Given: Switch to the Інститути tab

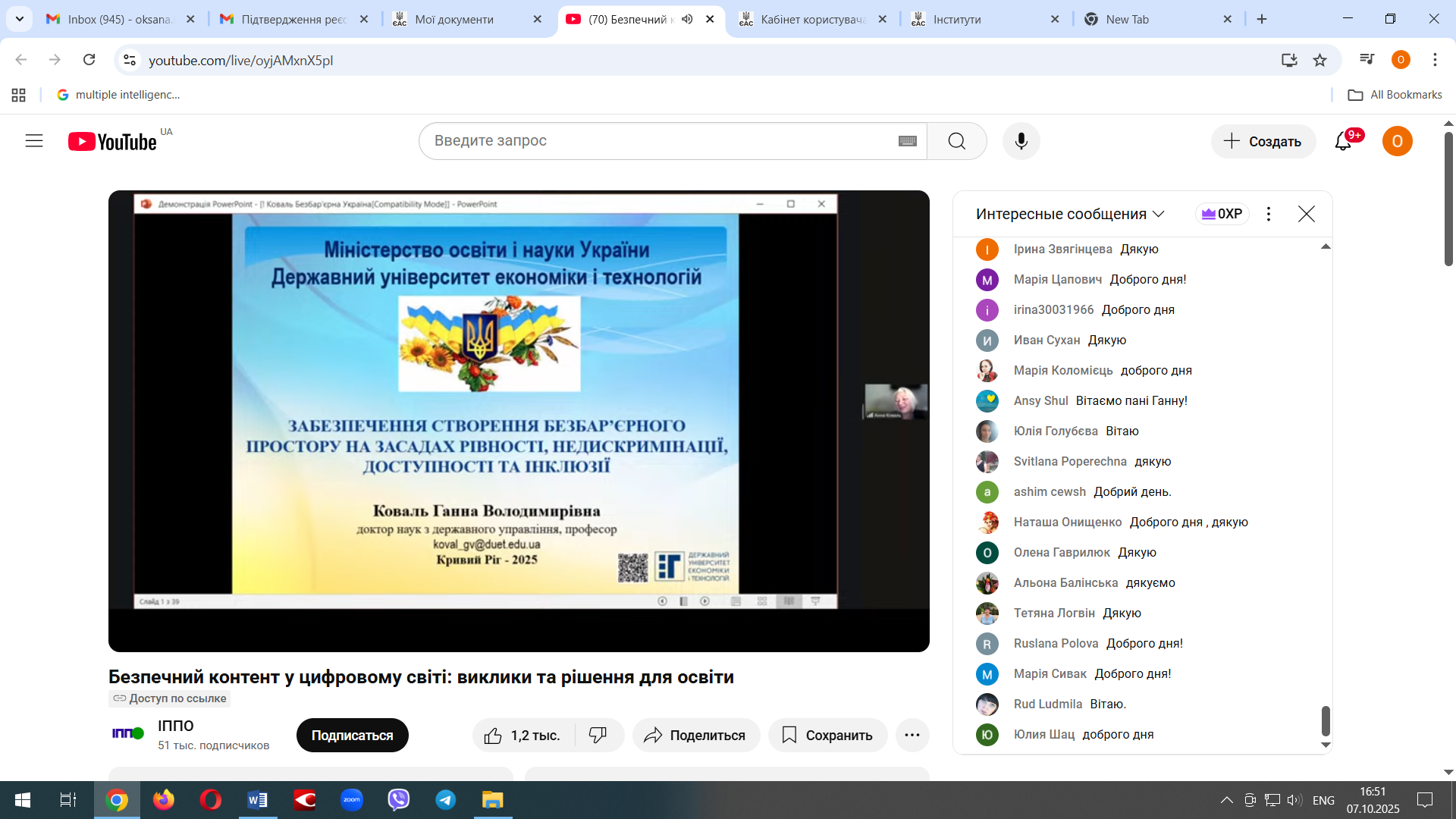Looking at the screenshot, I should (956, 20).
